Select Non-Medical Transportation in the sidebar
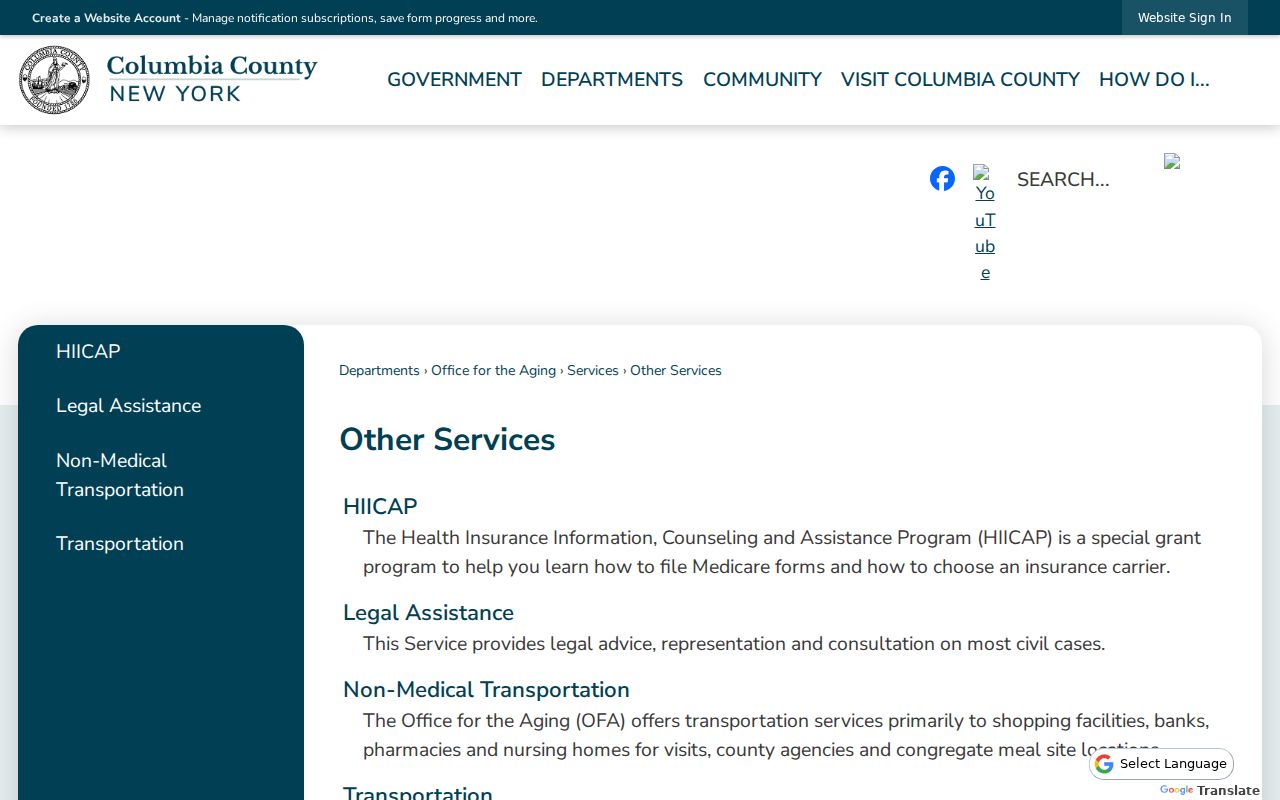 (x=120, y=475)
